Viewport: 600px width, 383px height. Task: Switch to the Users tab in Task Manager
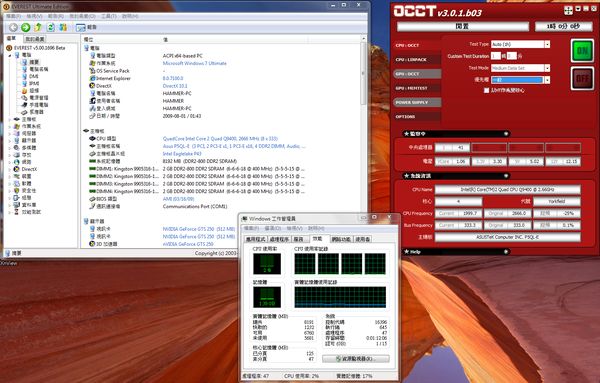pyautogui.click(x=362, y=239)
